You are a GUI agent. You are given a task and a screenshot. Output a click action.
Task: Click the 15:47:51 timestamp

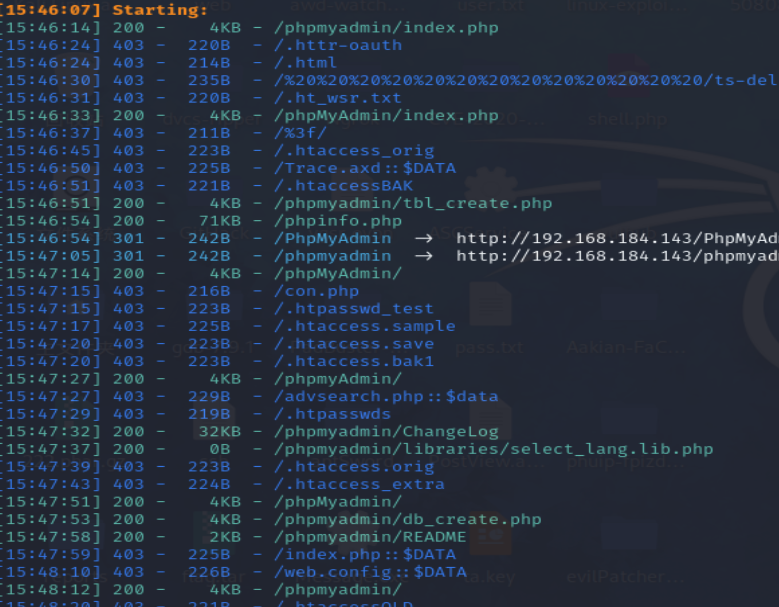click(x=48, y=502)
